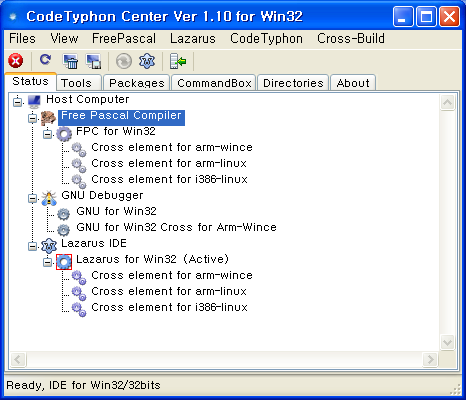Viewport: 466px width, 400px height.
Task: Click gear icon of GNU for Win32 Cross for Arm-Wince
Action: click(63, 230)
